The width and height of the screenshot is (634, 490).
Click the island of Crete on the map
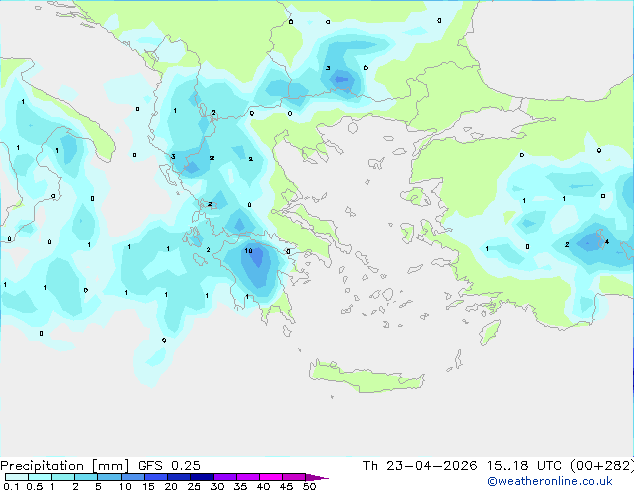click(x=366, y=376)
